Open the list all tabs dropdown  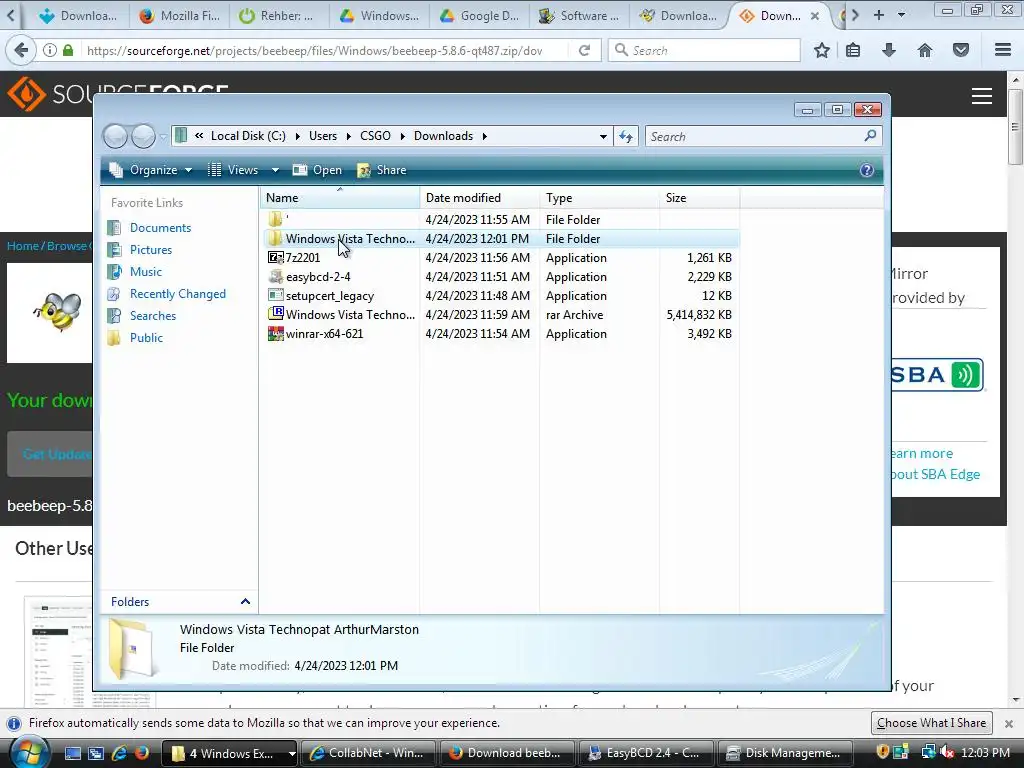pos(902,14)
